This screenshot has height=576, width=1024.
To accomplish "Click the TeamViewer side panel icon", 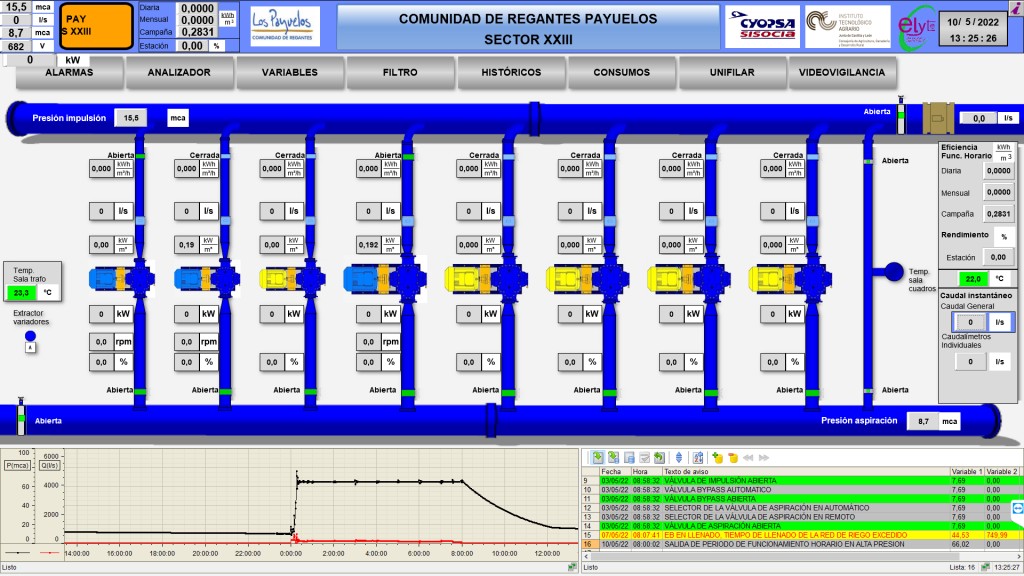I will (1017, 508).
